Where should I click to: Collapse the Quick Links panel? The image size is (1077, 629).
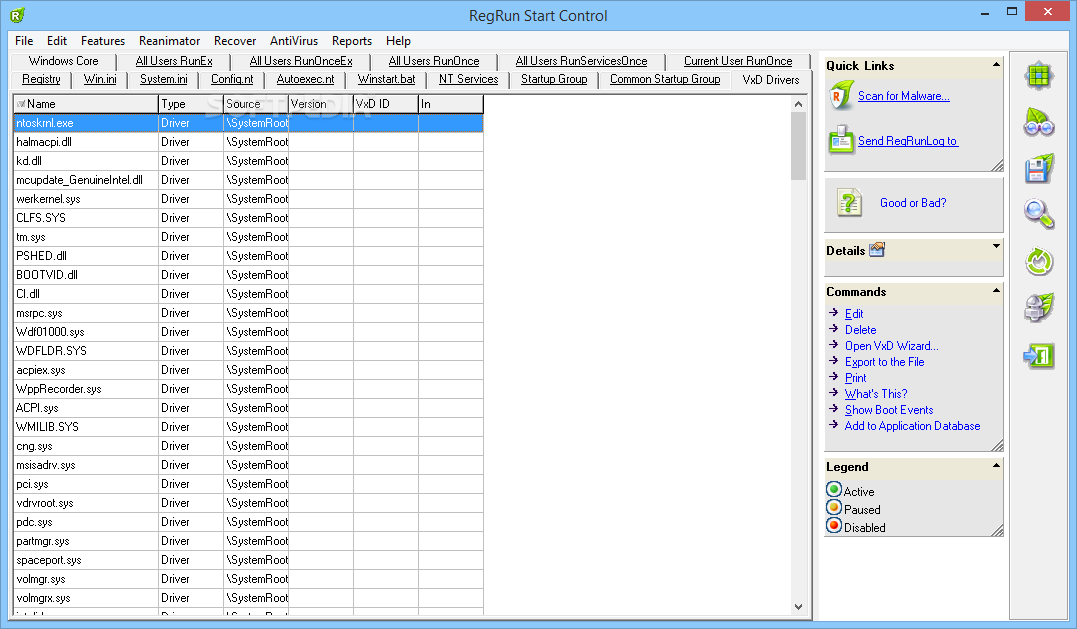coord(996,65)
